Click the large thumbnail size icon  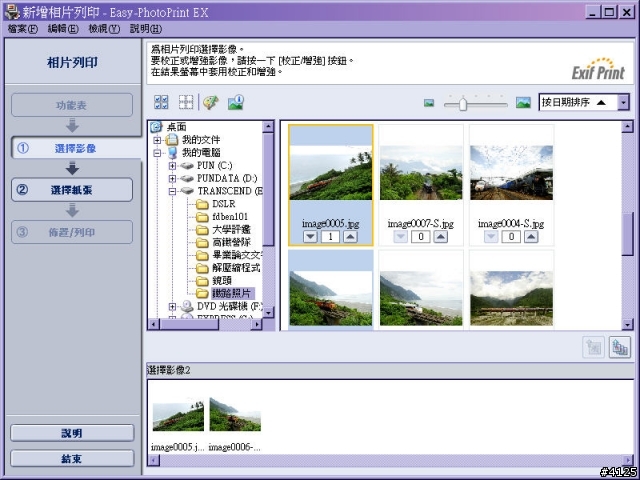(x=523, y=102)
